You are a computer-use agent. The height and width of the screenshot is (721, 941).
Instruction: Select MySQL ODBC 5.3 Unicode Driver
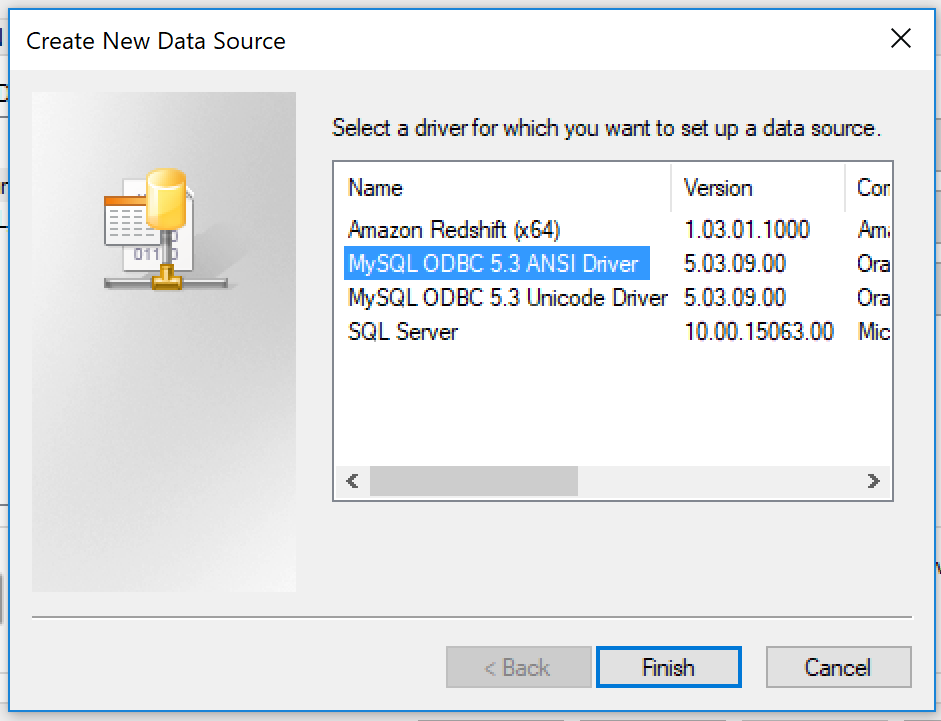(508, 298)
